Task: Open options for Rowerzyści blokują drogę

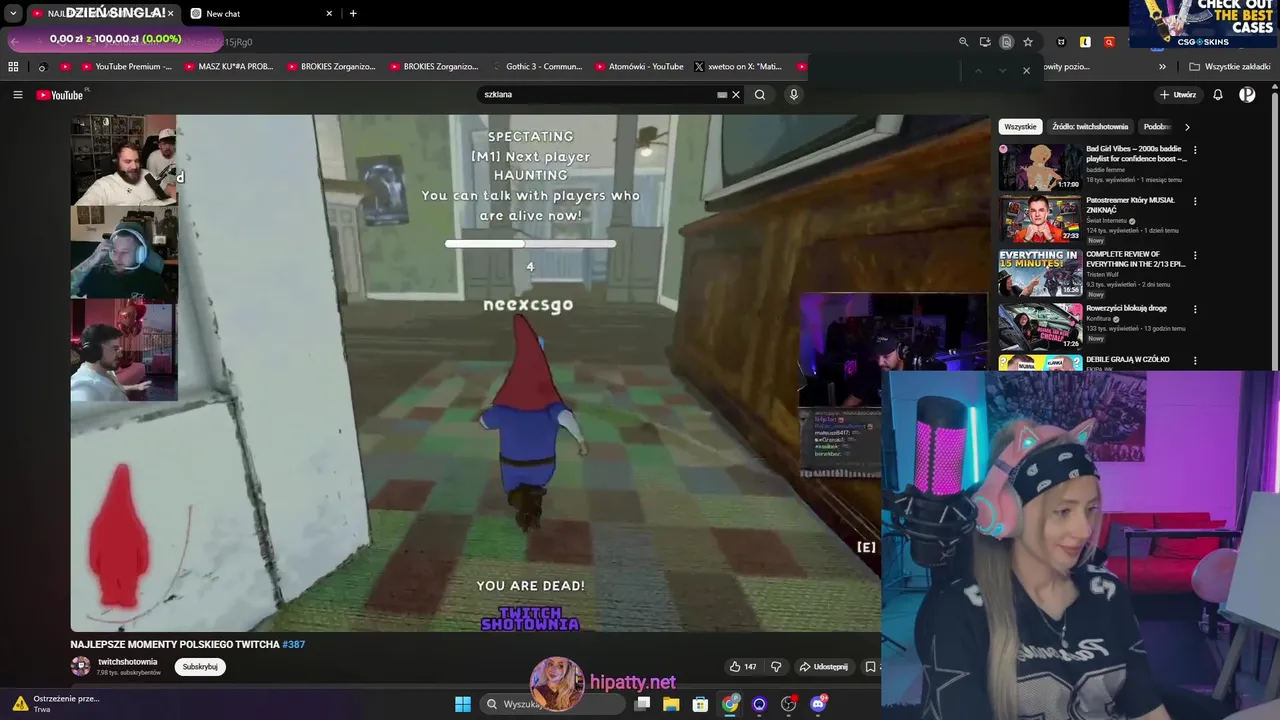Action: coord(1195,310)
